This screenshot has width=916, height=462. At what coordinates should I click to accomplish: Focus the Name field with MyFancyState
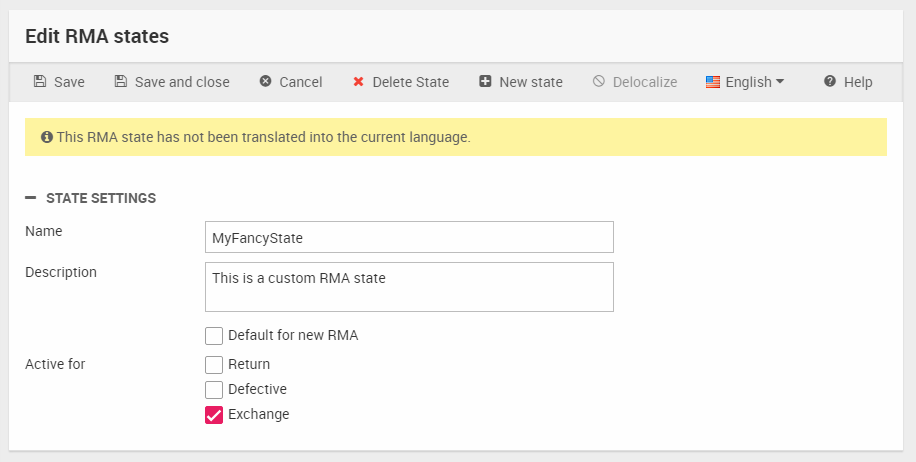[408, 238]
